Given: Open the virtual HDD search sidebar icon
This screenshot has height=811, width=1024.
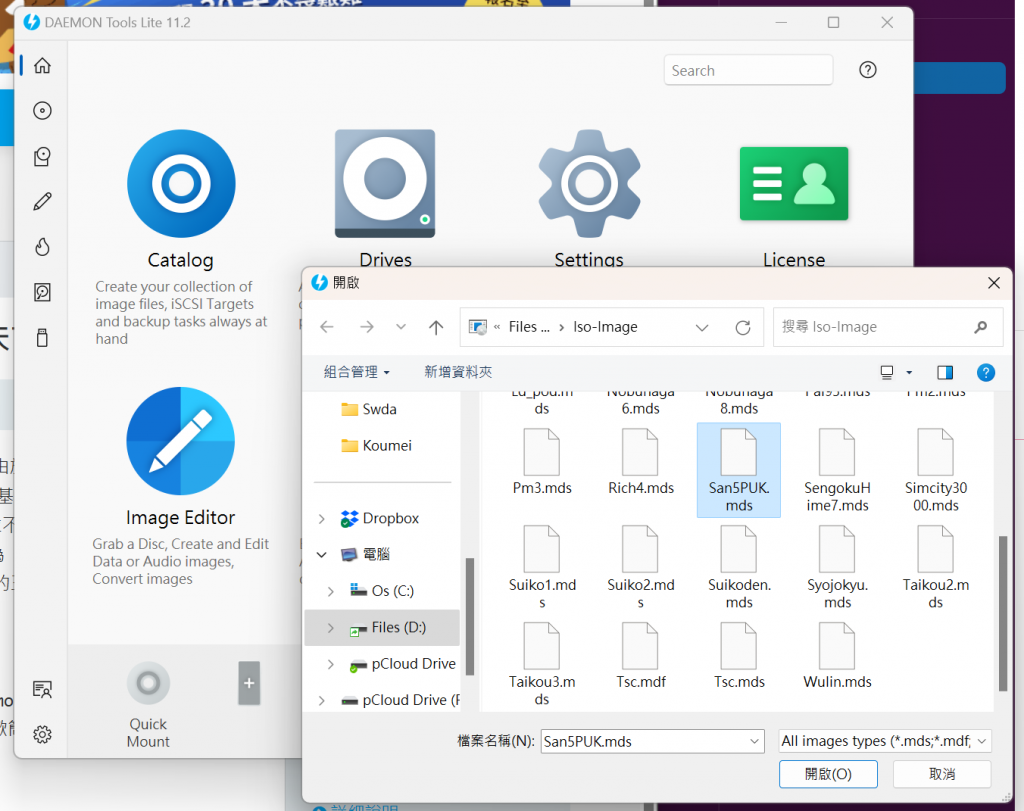Looking at the screenshot, I should pos(42,293).
